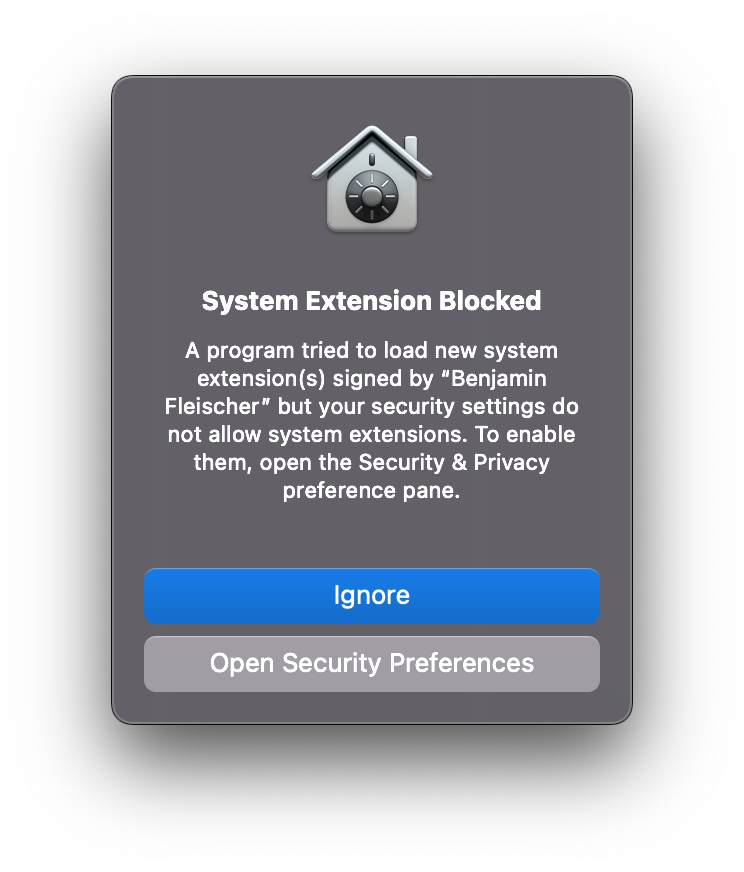
Task: Click the "System Extension Blocked" heading
Action: [371, 301]
